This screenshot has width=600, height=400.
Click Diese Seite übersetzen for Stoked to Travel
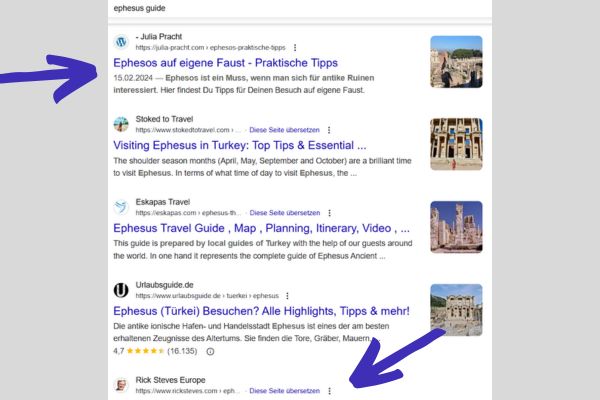(x=284, y=130)
